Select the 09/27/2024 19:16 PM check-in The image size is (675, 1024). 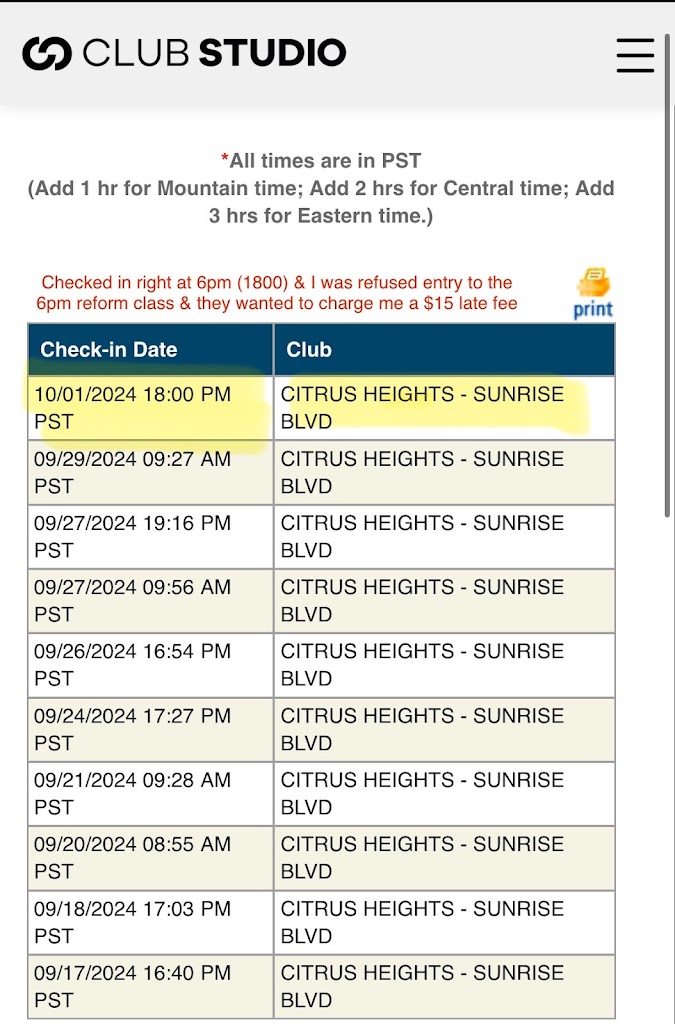coord(132,536)
